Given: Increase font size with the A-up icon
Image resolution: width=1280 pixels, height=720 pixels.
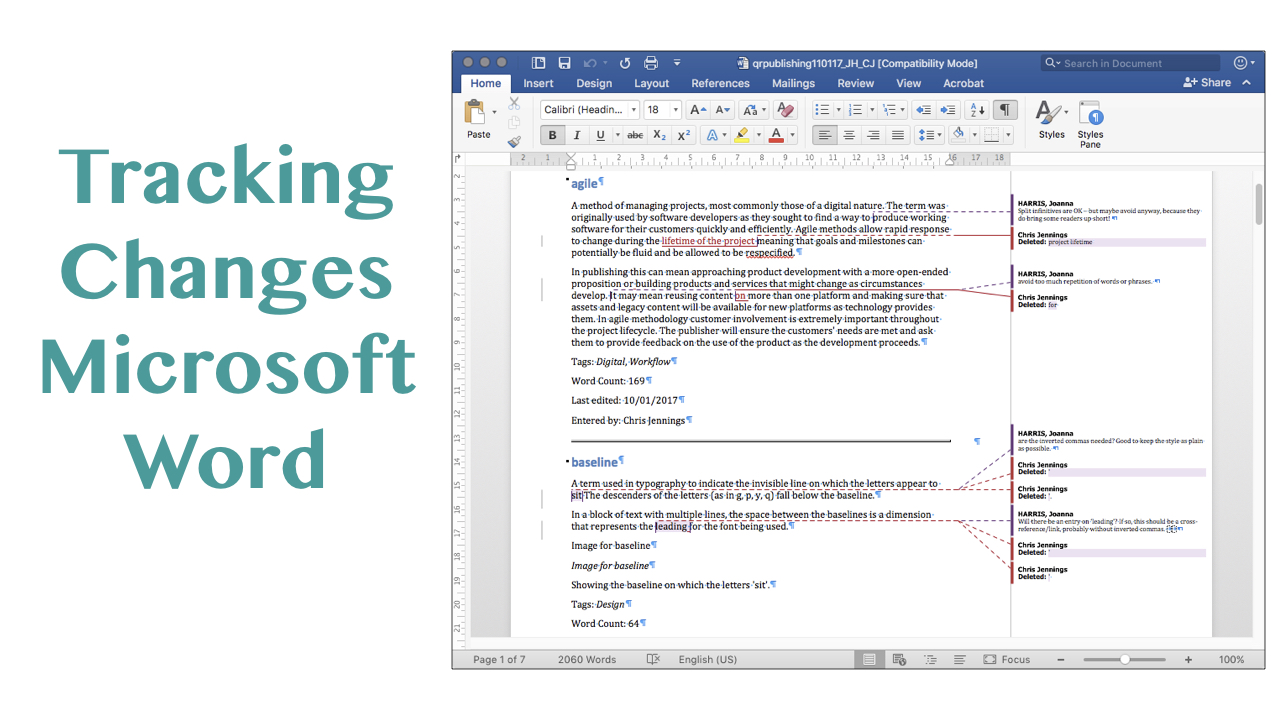Looking at the screenshot, I should point(699,110).
